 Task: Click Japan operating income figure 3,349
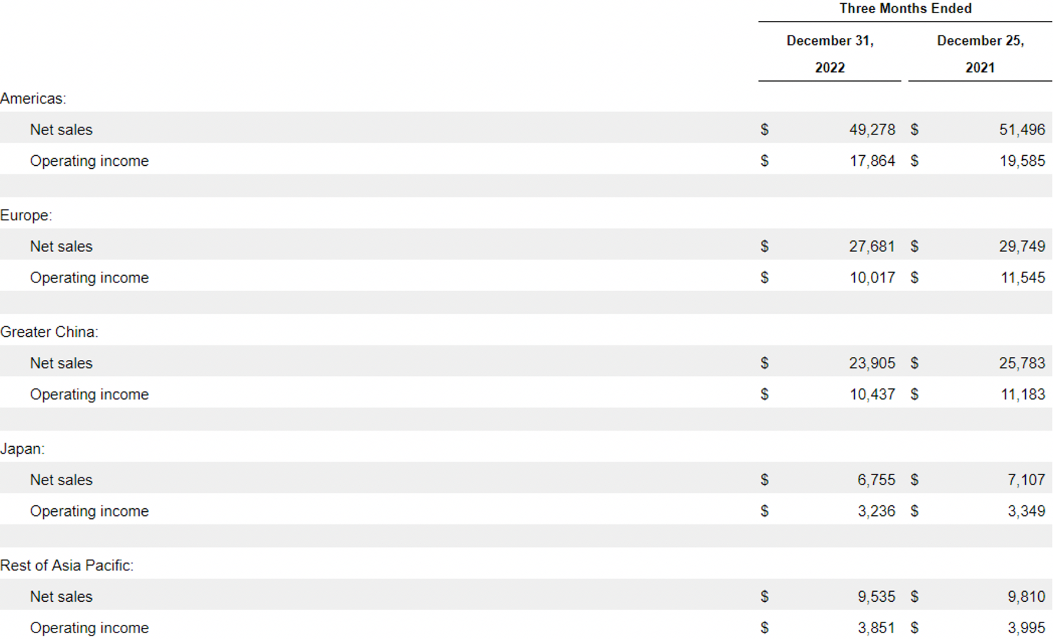click(1026, 512)
